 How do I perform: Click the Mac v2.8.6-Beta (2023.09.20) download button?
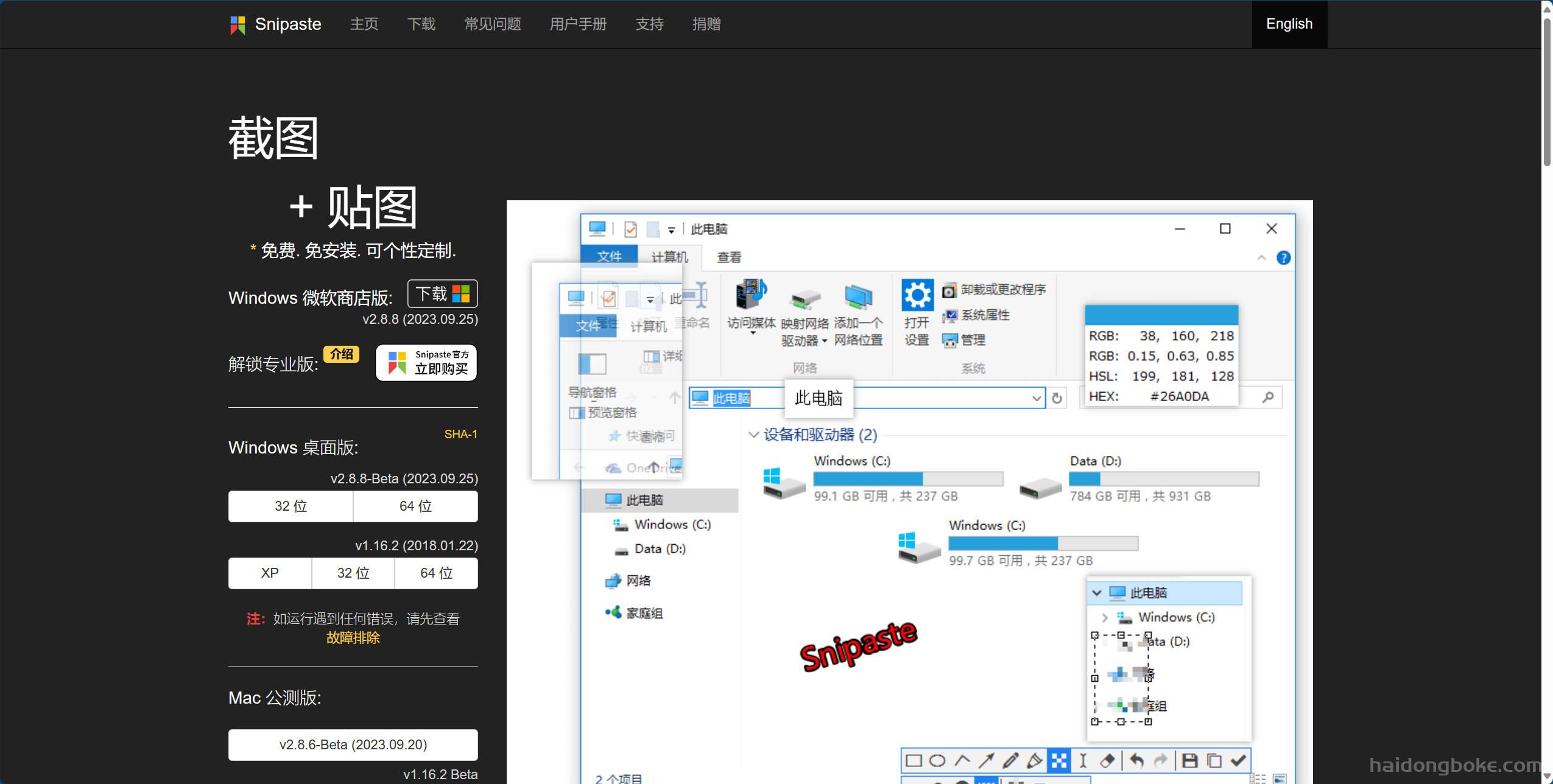click(x=353, y=745)
